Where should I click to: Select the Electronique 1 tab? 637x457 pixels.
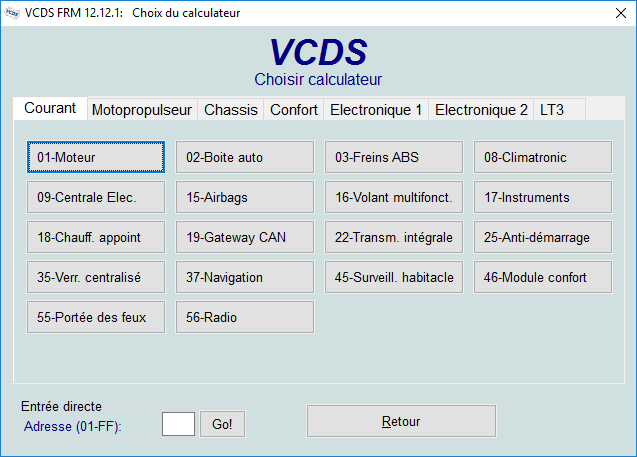pyautogui.click(x=376, y=110)
